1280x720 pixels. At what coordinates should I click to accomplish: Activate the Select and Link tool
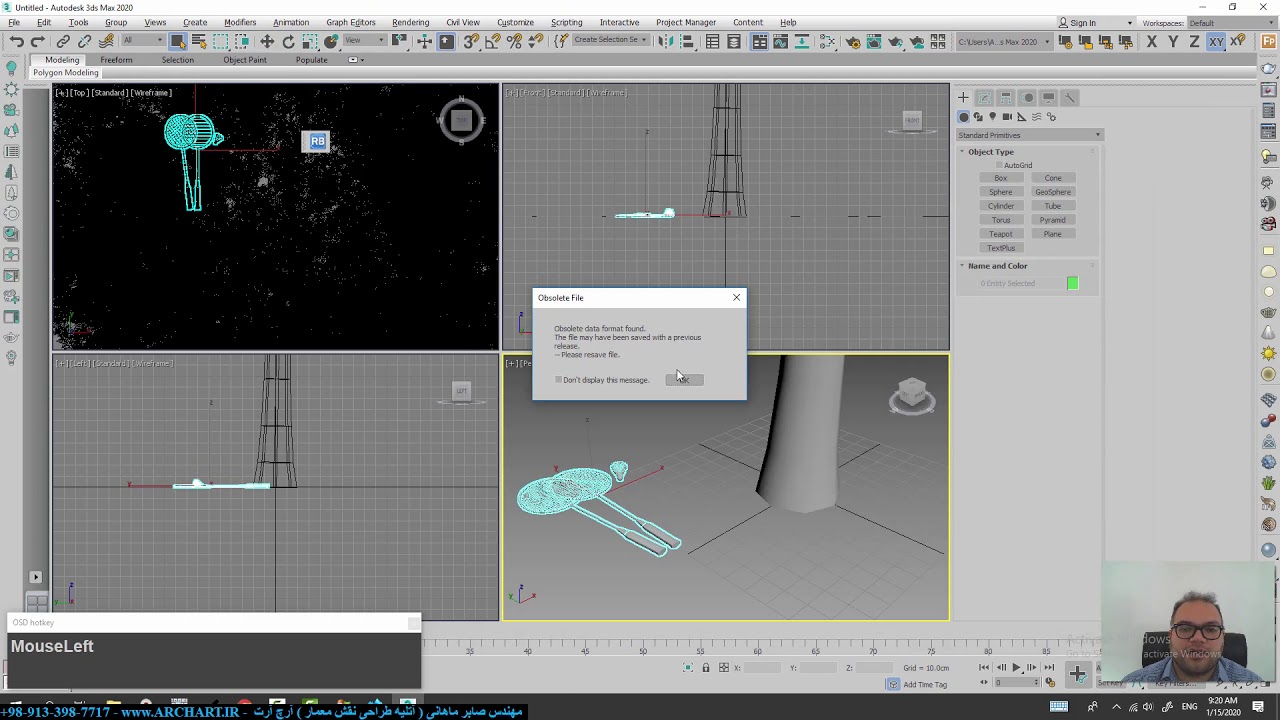[63, 41]
